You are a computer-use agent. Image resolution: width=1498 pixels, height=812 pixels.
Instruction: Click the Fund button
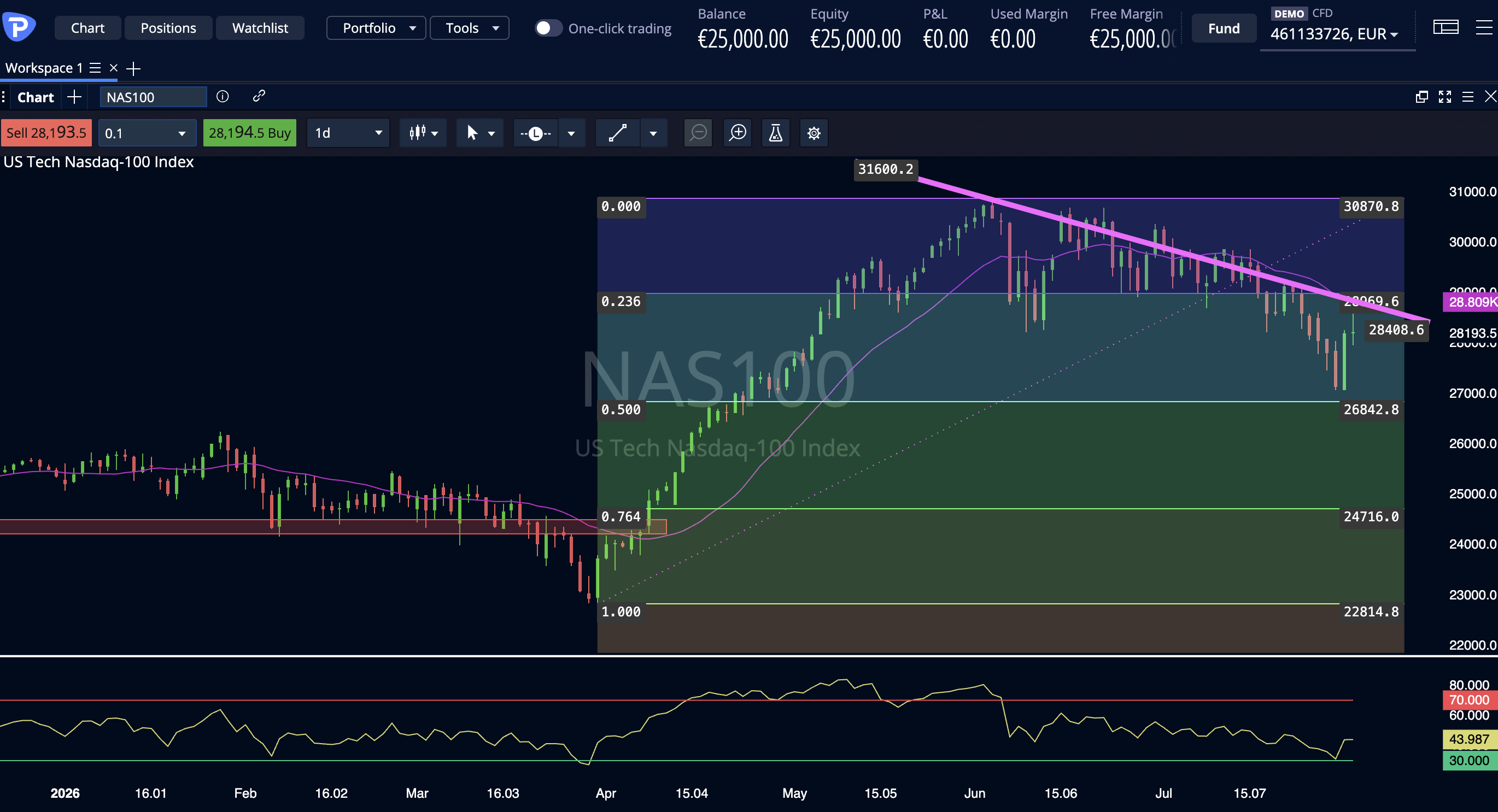1224,28
